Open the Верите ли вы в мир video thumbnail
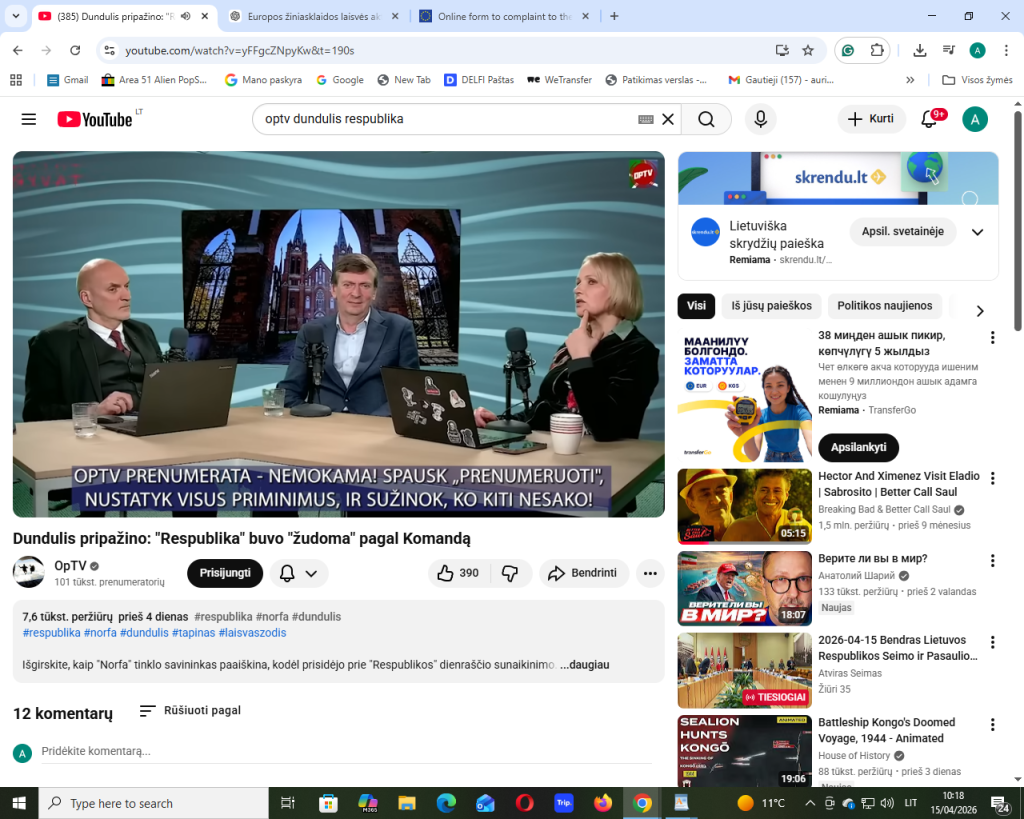This screenshot has height=819, width=1024. point(744,588)
